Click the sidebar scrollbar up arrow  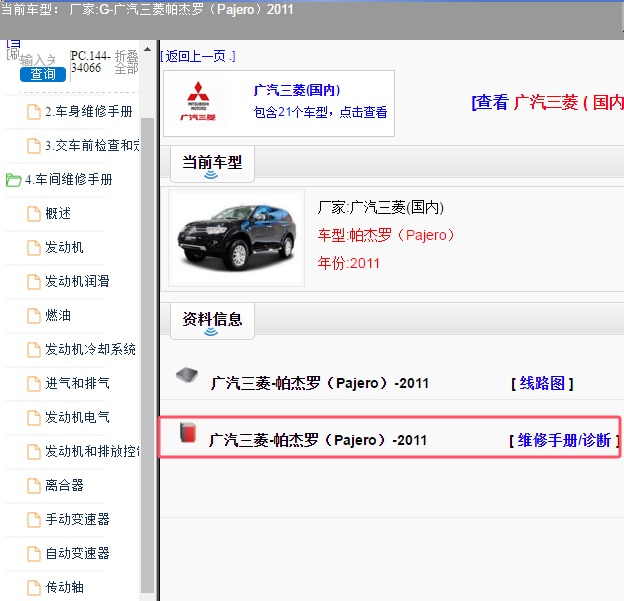coord(147,49)
